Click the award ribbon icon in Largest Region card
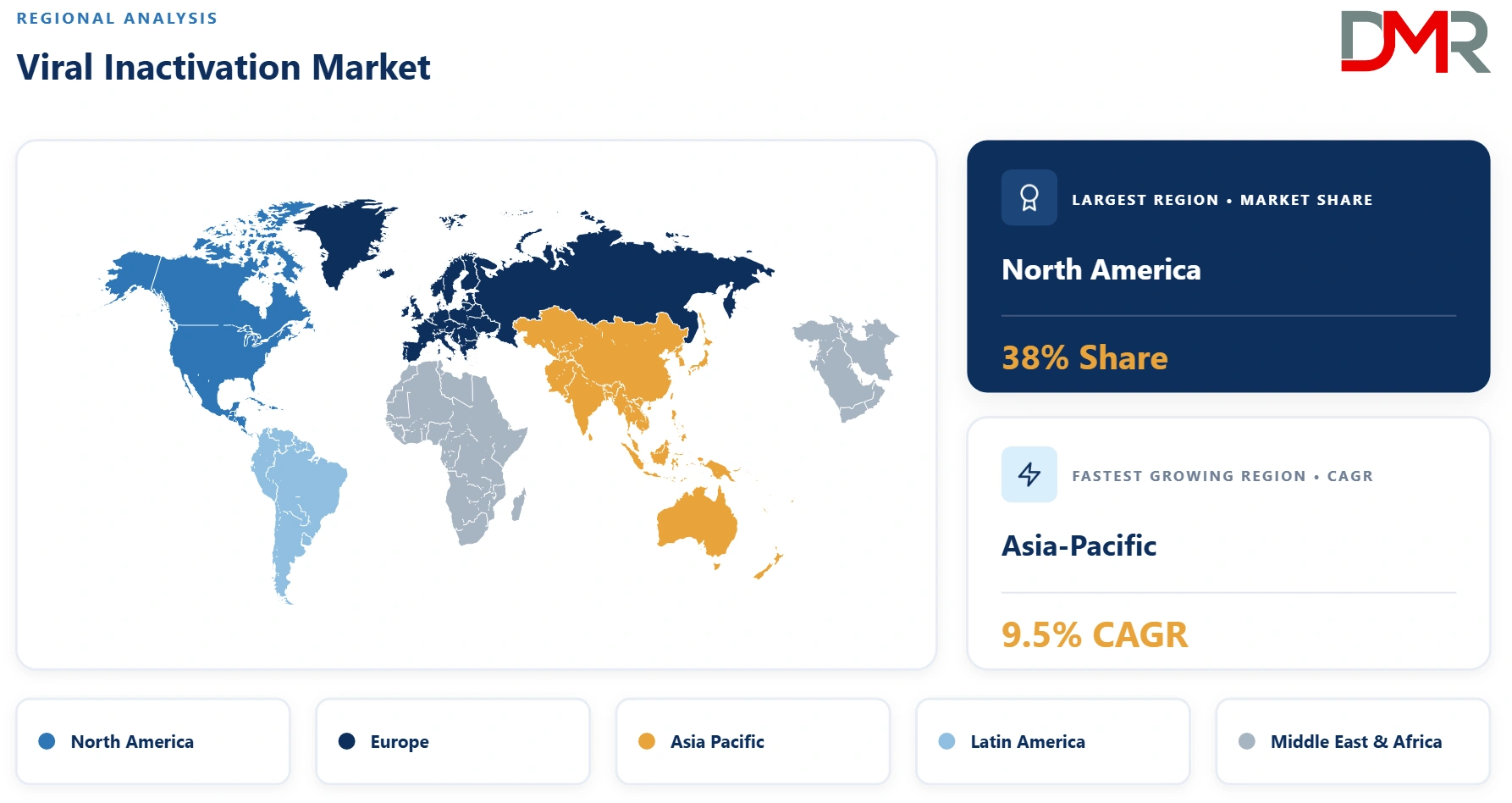 tap(1029, 197)
